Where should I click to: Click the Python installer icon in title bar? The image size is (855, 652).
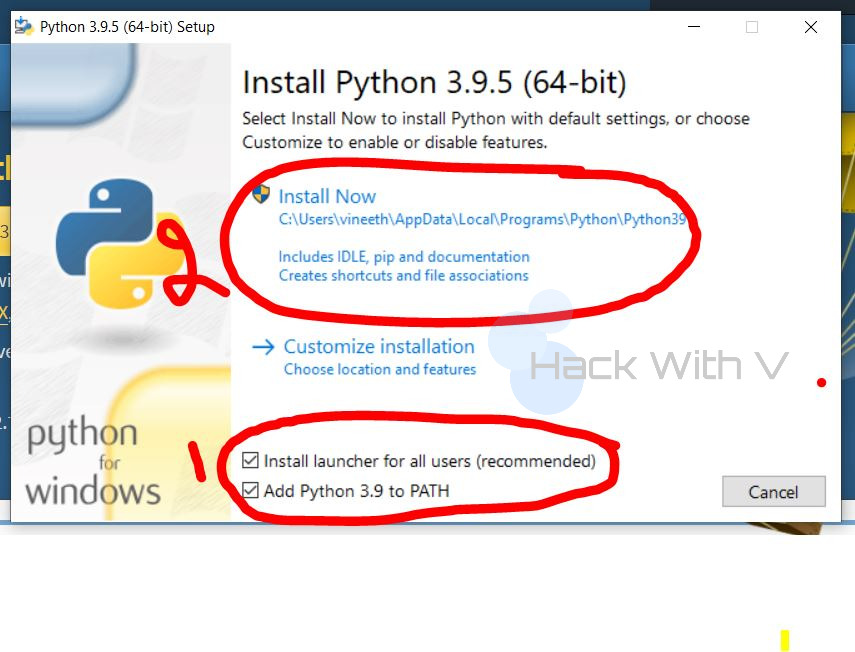23,26
